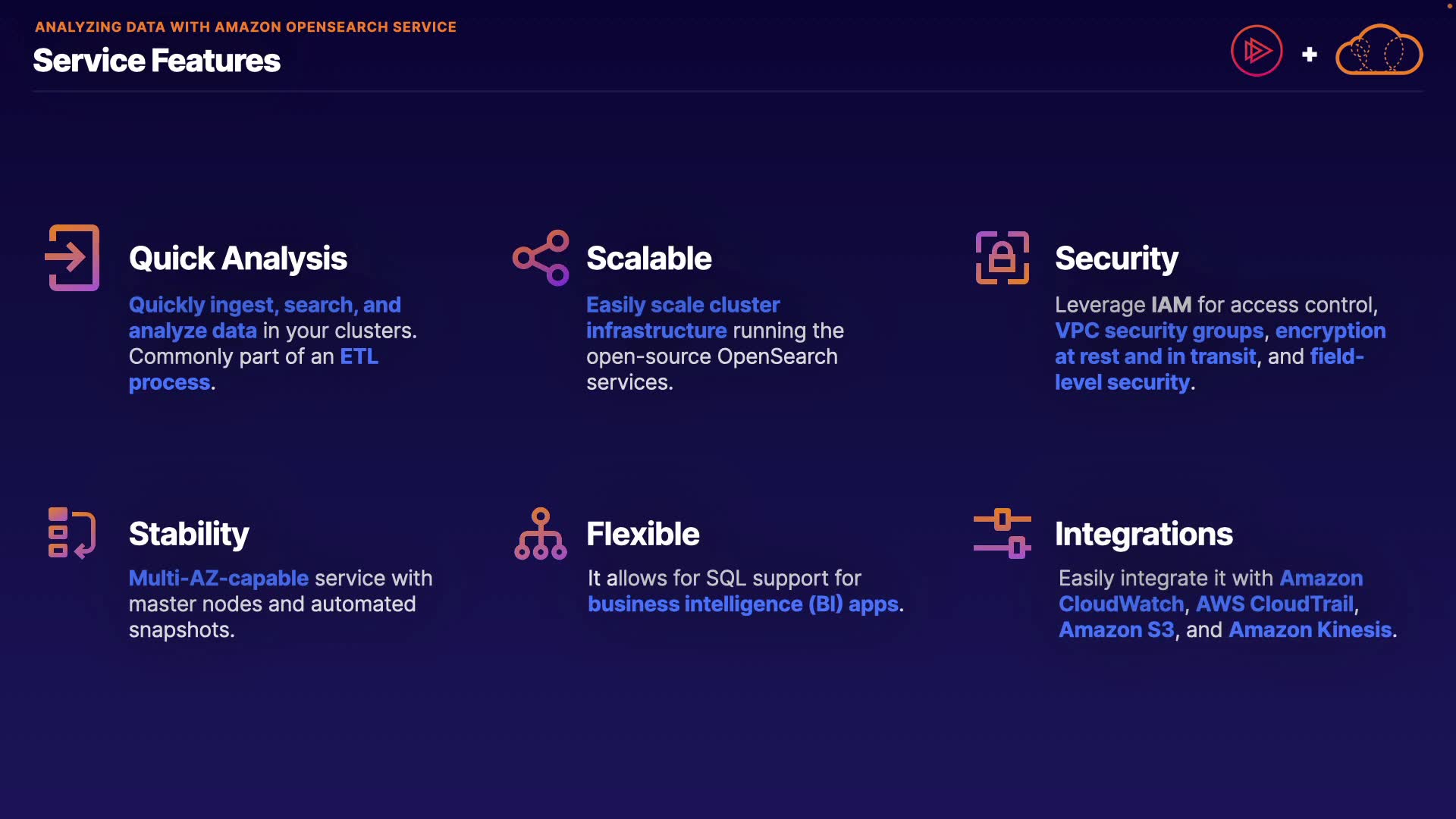Click the Security padlock icon
1456x819 pixels.
click(1002, 258)
